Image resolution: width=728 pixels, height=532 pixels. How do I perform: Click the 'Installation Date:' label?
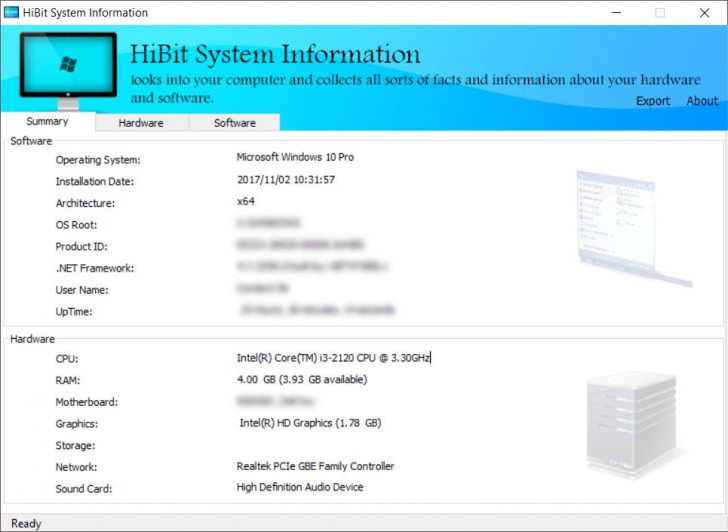(x=95, y=182)
